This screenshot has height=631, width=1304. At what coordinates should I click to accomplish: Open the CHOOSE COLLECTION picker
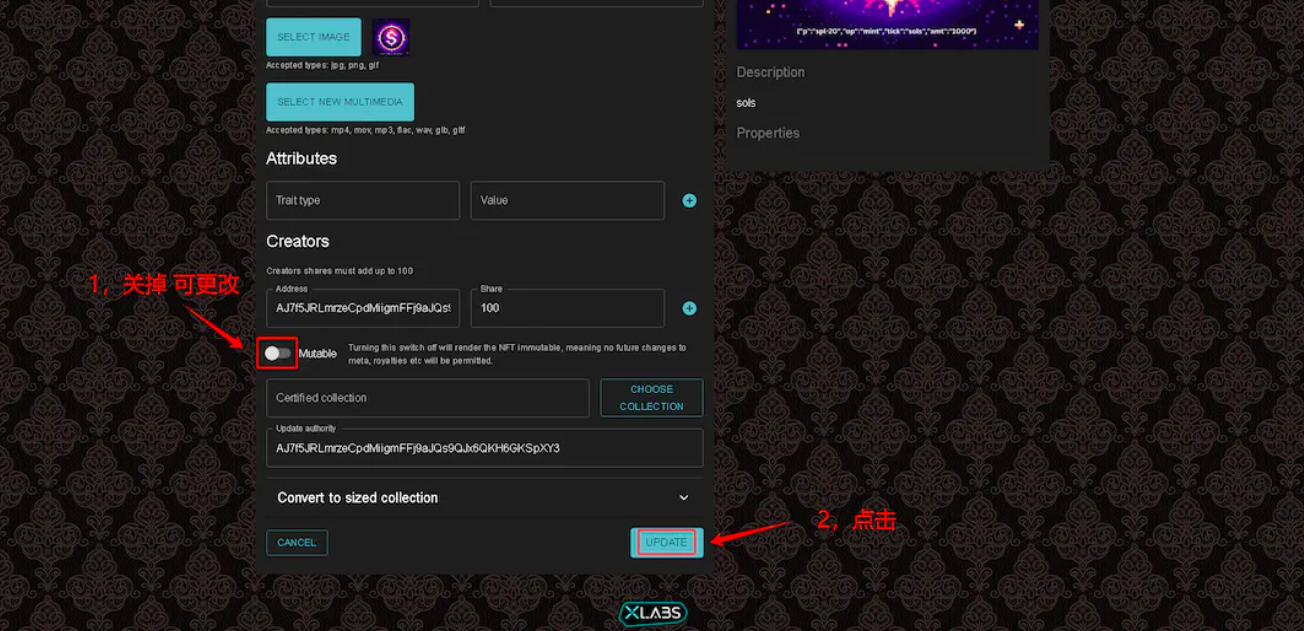coord(652,398)
